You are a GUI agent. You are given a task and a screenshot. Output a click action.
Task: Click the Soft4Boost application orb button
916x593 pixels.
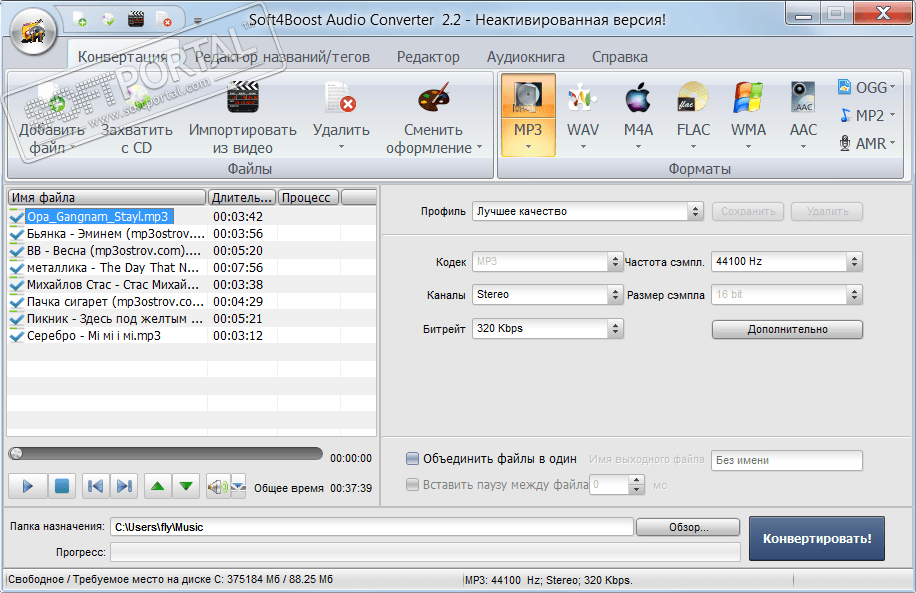coord(33,32)
